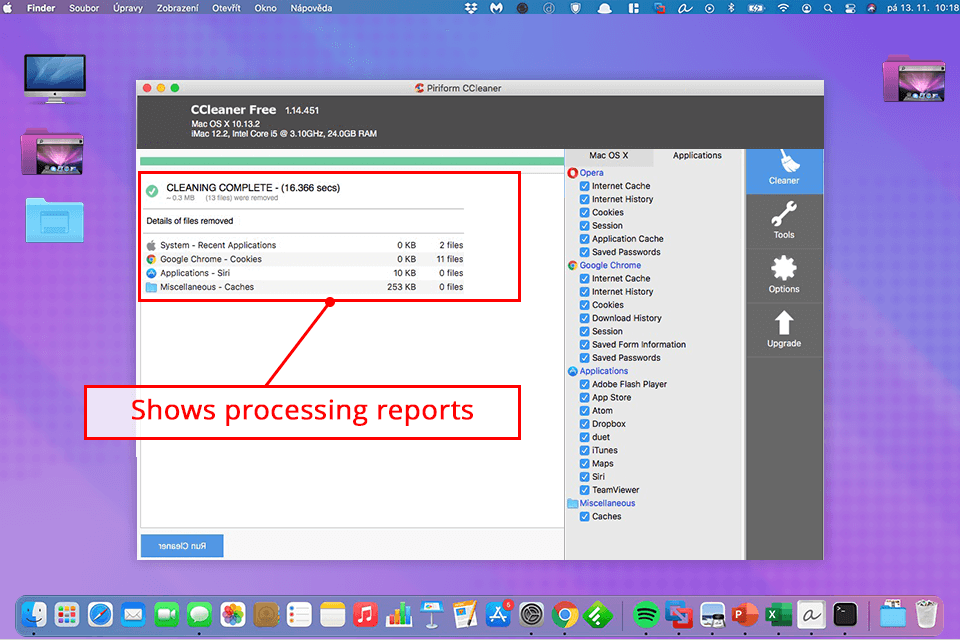
Task: Click the Opera logo icon in the list
Action: 573,173
